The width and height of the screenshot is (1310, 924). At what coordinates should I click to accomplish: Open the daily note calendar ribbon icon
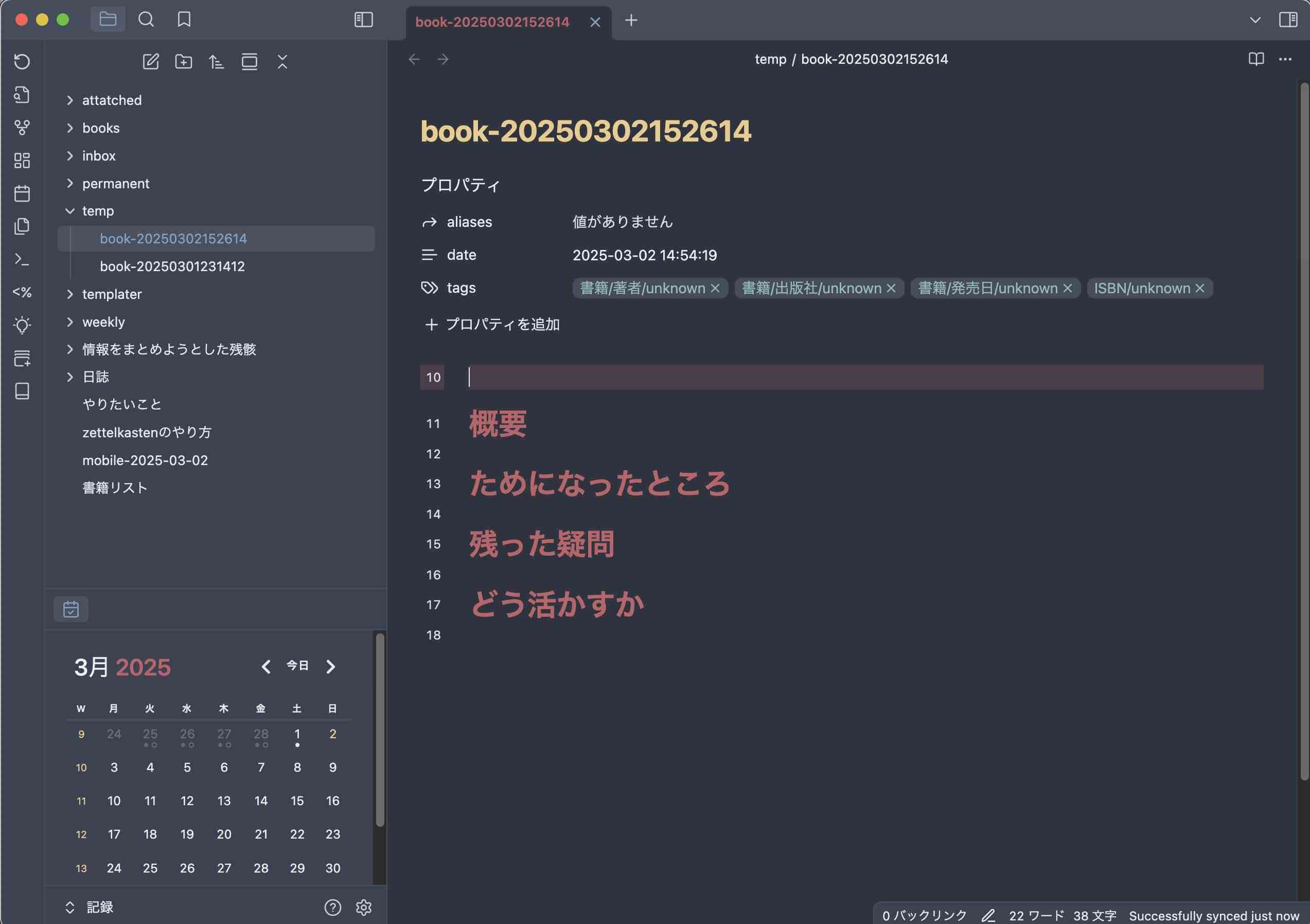22,193
